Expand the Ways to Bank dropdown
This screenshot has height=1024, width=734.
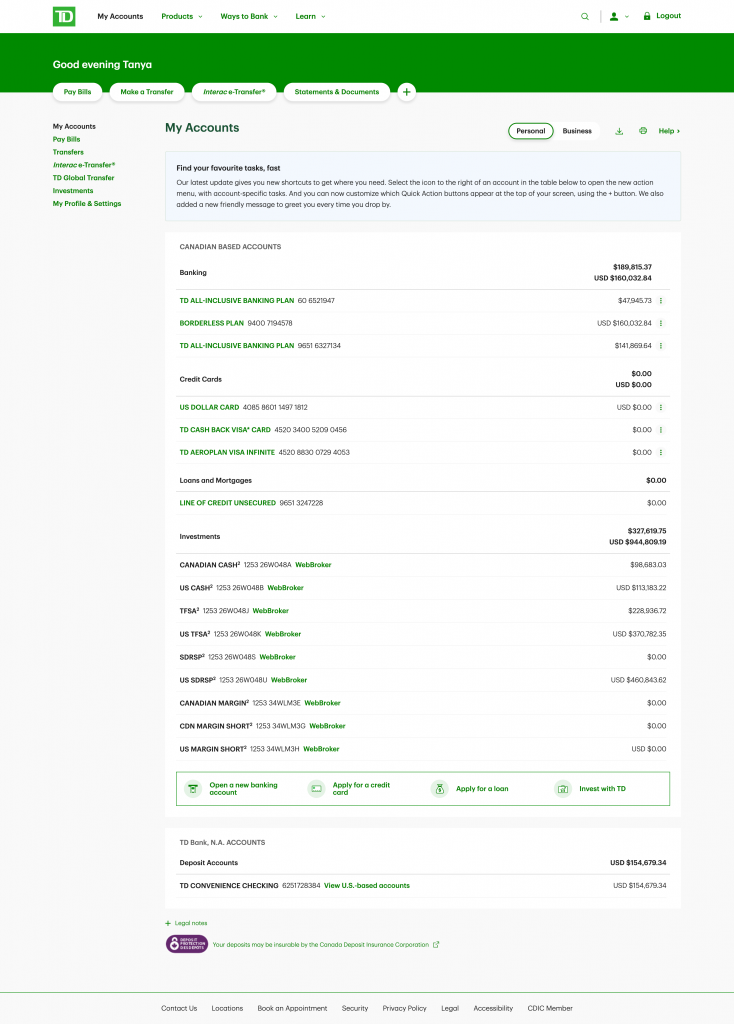pos(249,16)
